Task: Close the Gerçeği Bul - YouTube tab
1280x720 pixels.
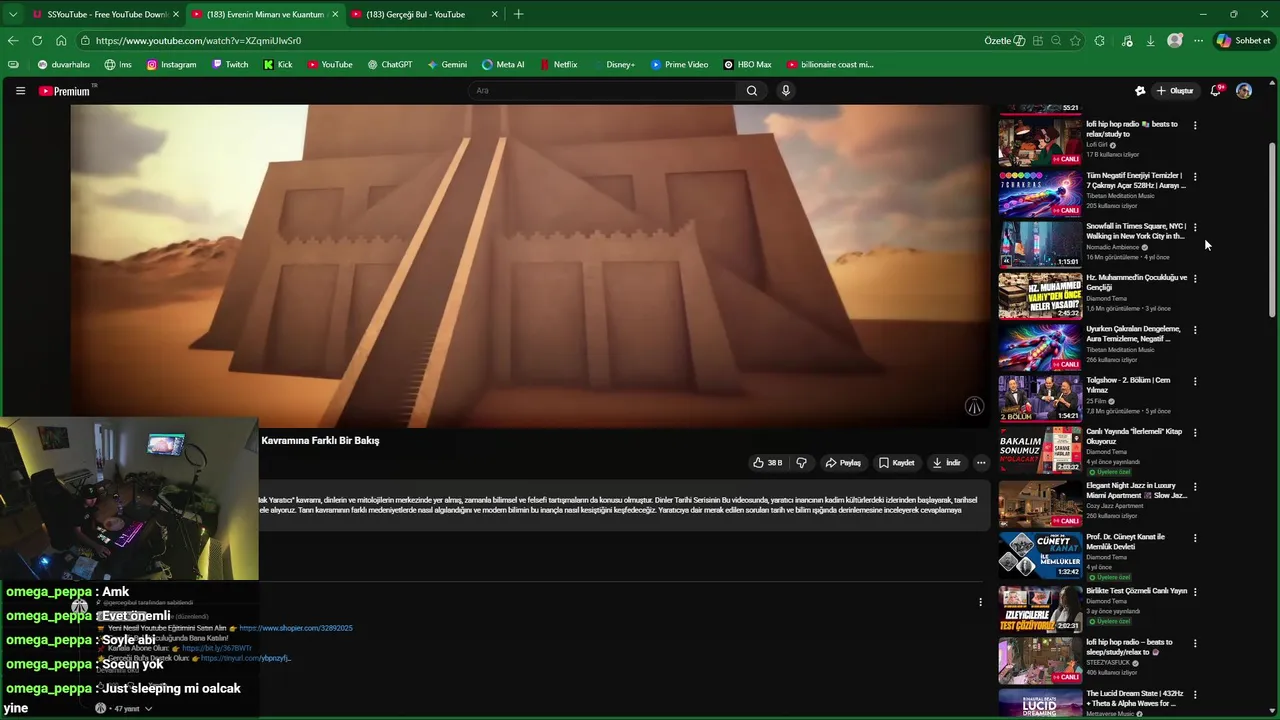Action: [x=494, y=14]
